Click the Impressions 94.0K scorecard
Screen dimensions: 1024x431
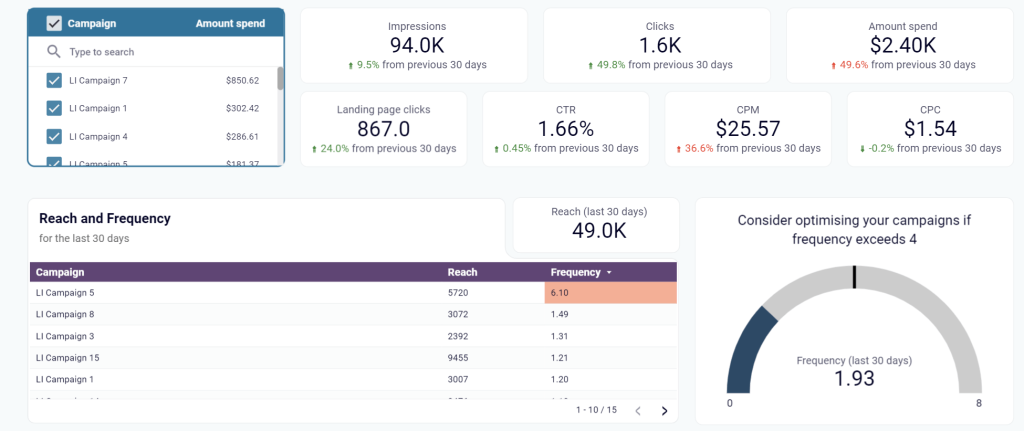[414, 46]
